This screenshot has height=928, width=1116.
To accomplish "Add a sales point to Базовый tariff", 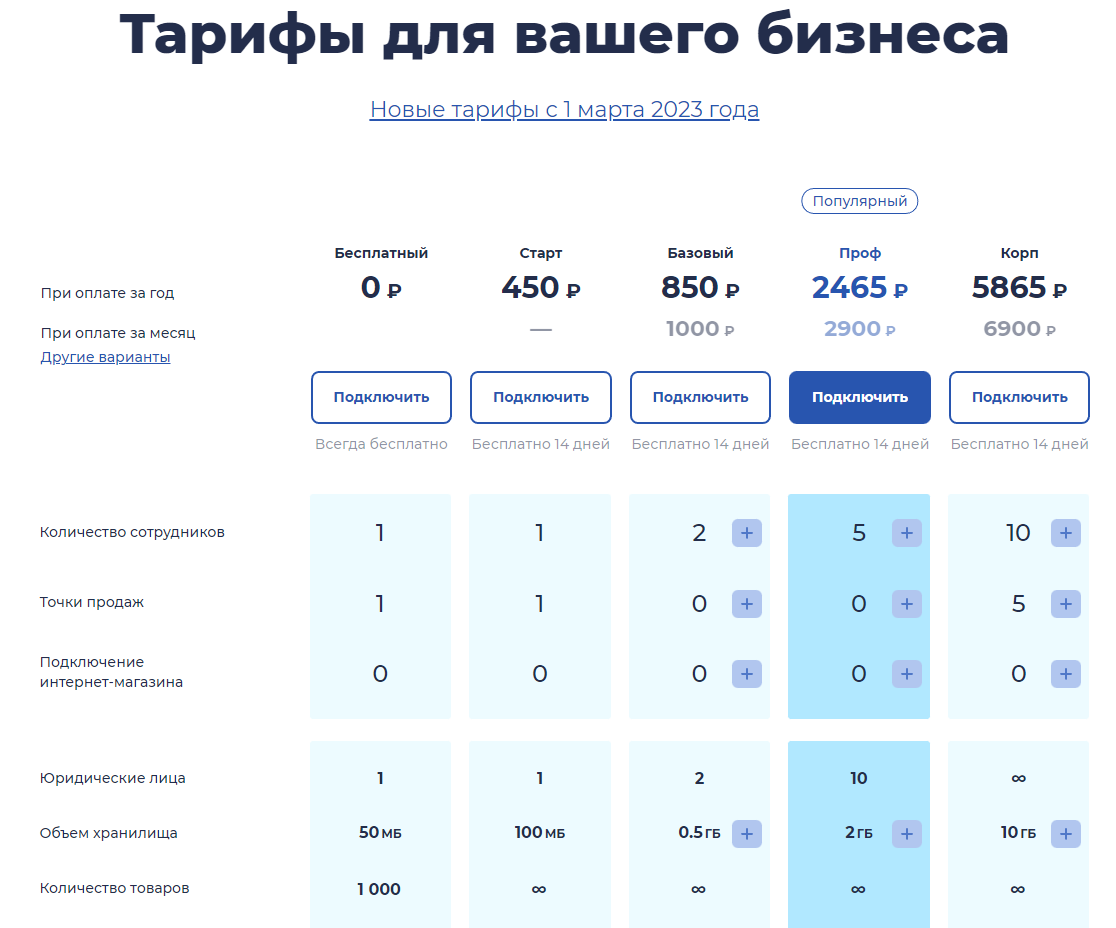I will click(746, 604).
